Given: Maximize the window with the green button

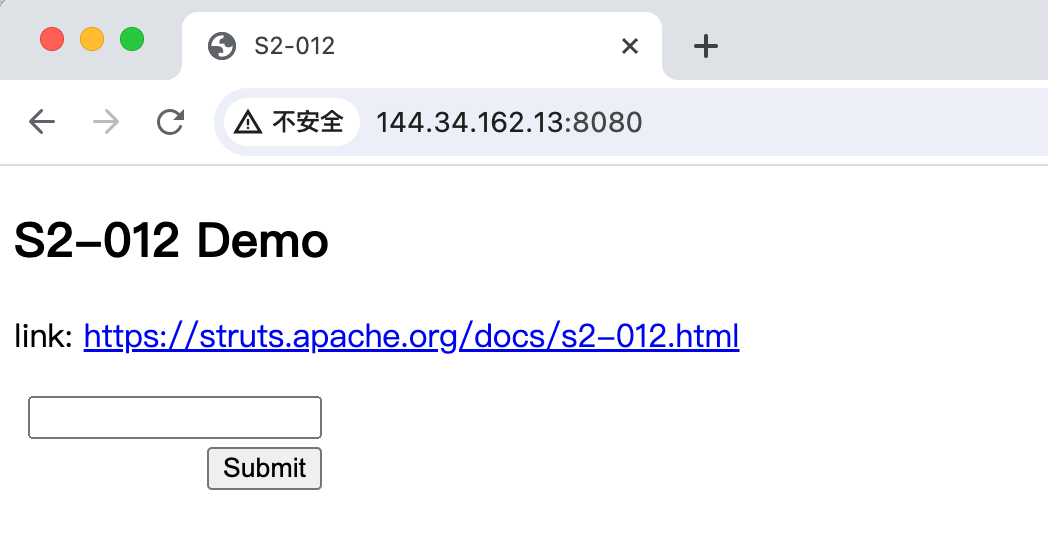Looking at the screenshot, I should 132,40.
